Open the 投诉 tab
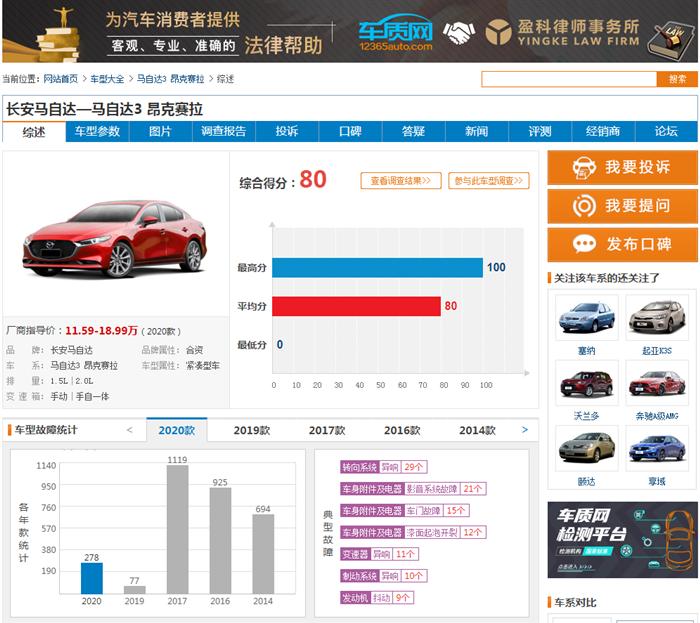700x623 pixels. [287, 131]
